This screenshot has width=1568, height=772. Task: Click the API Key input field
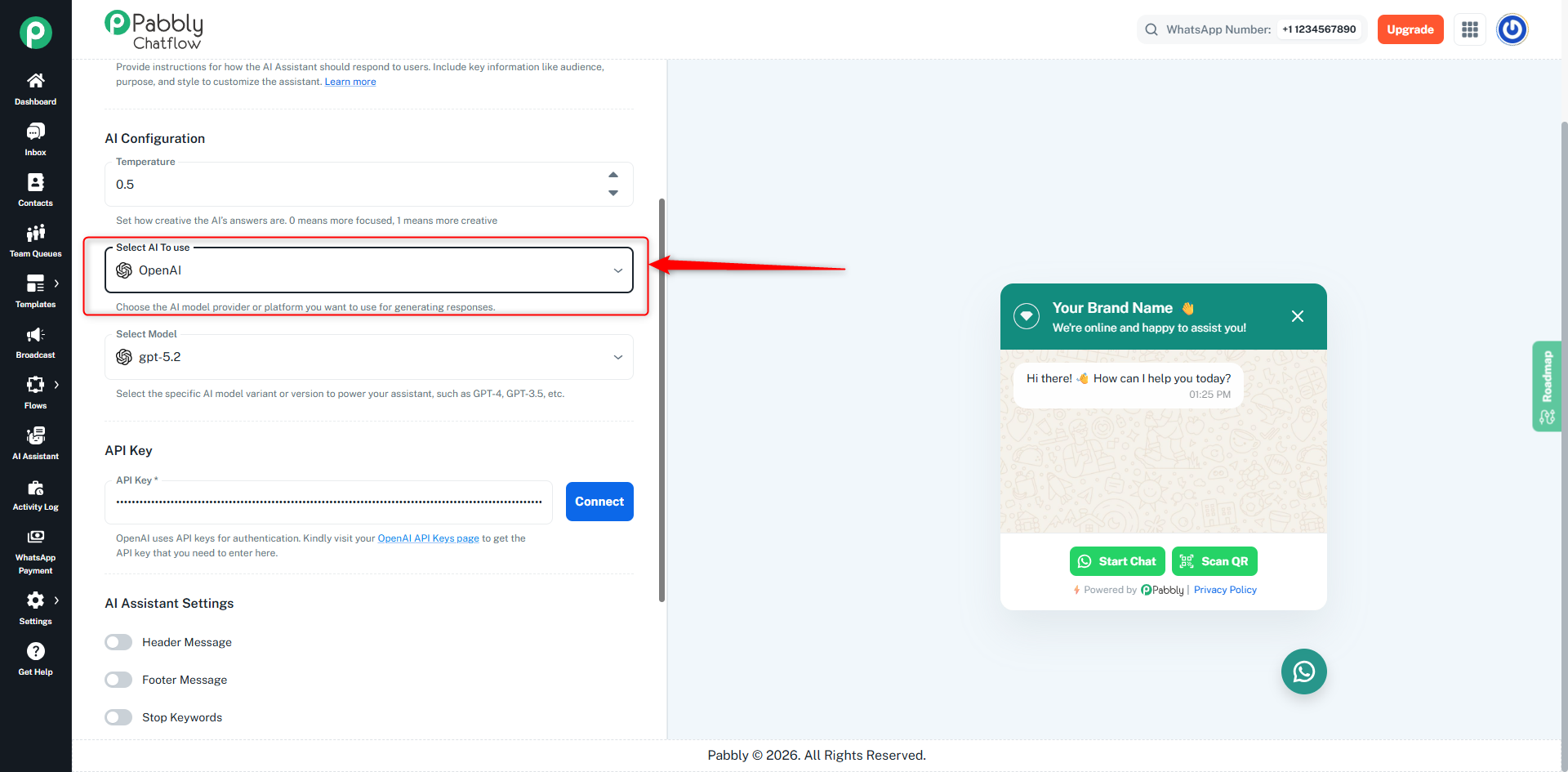[x=328, y=502]
